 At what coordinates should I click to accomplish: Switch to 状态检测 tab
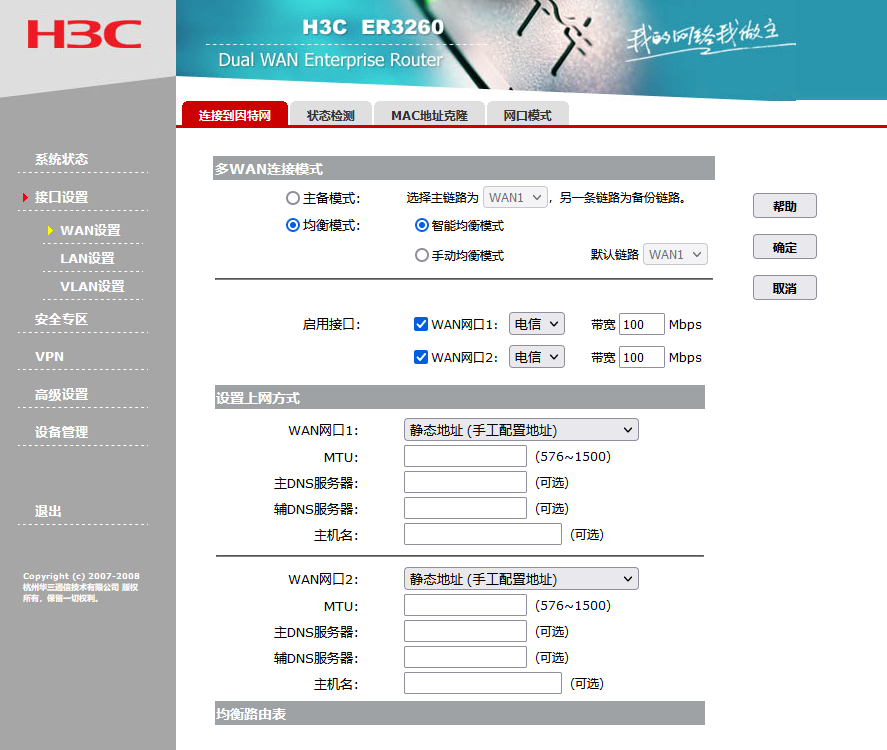(330, 115)
